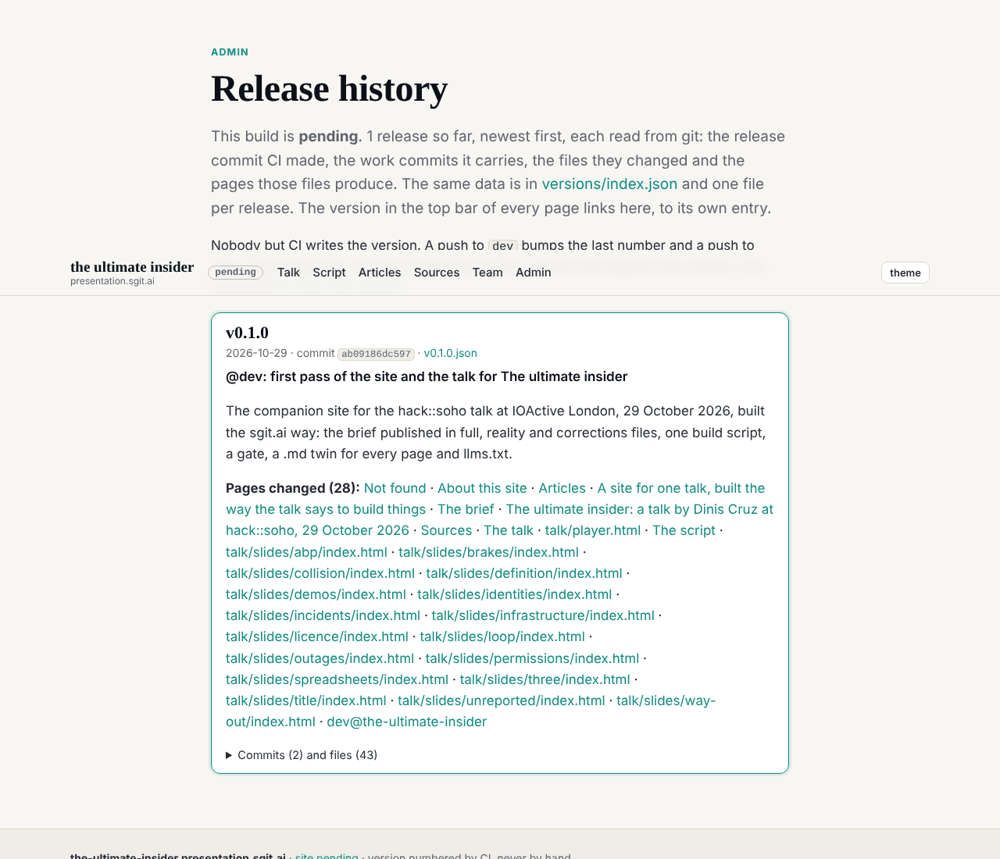Expand Commits (2) and files (43) details
Viewport: 1000px width, 859px height.
(302, 755)
